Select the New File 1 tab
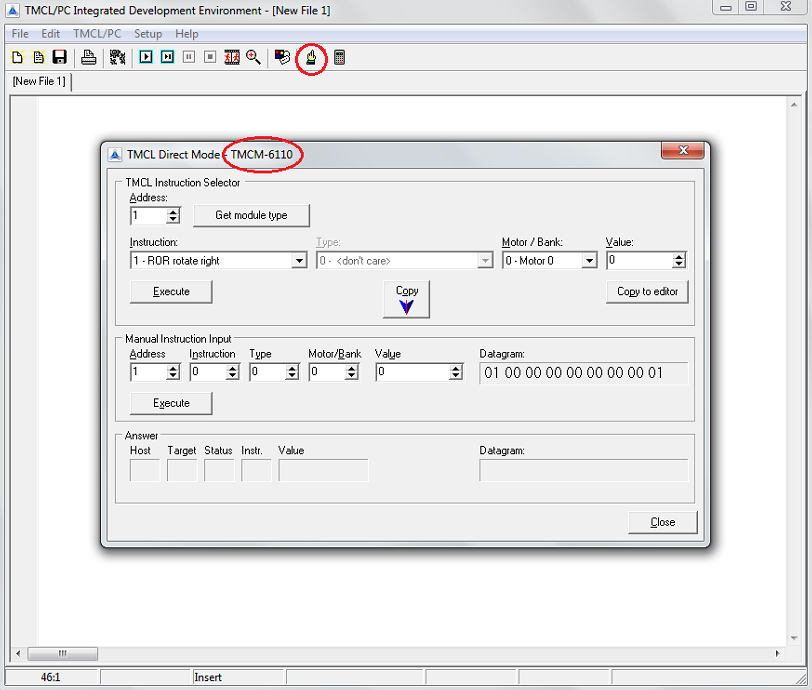Screen dimensions: 812x690 click(40, 81)
